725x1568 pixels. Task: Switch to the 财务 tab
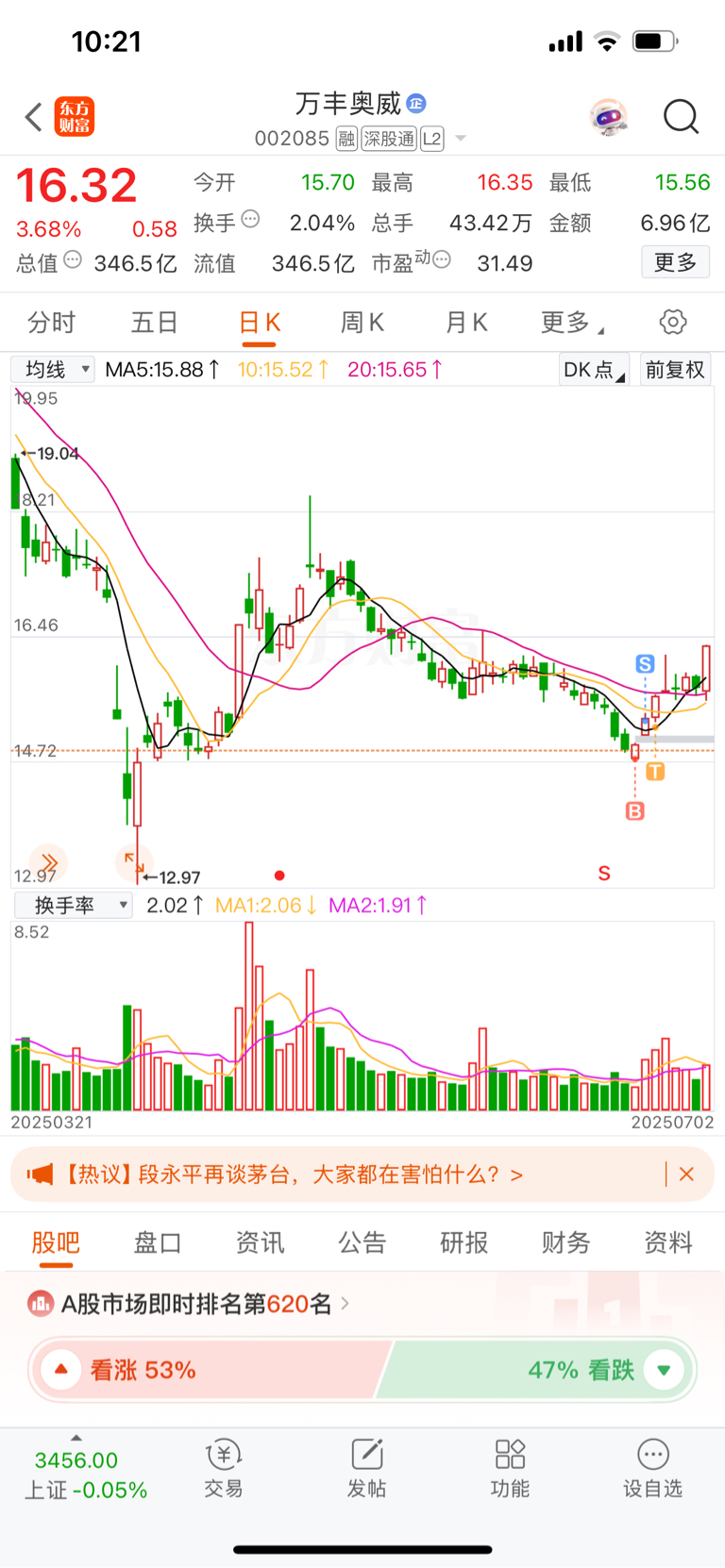pos(565,1243)
